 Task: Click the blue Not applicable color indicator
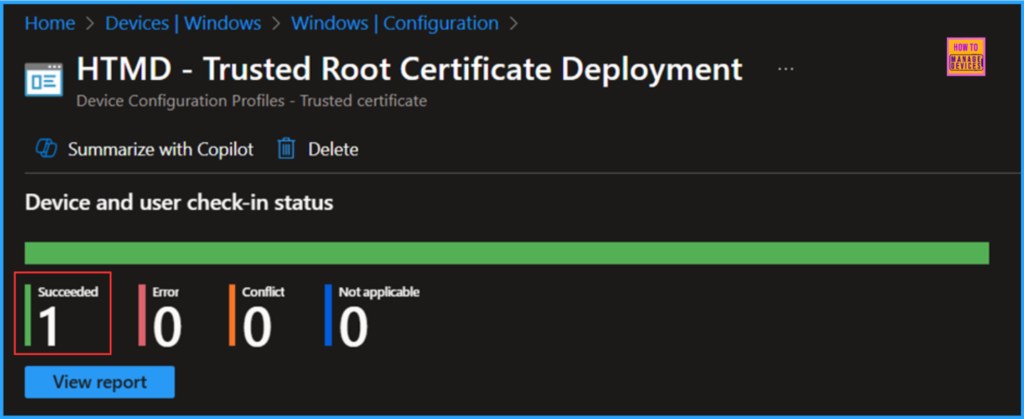click(x=328, y=315)
